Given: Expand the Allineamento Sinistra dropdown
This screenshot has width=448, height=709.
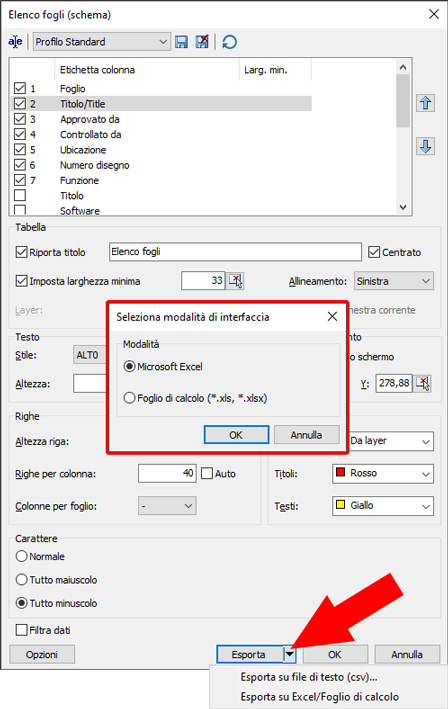Looking at the screenshot, I should (x=393, y=281).
